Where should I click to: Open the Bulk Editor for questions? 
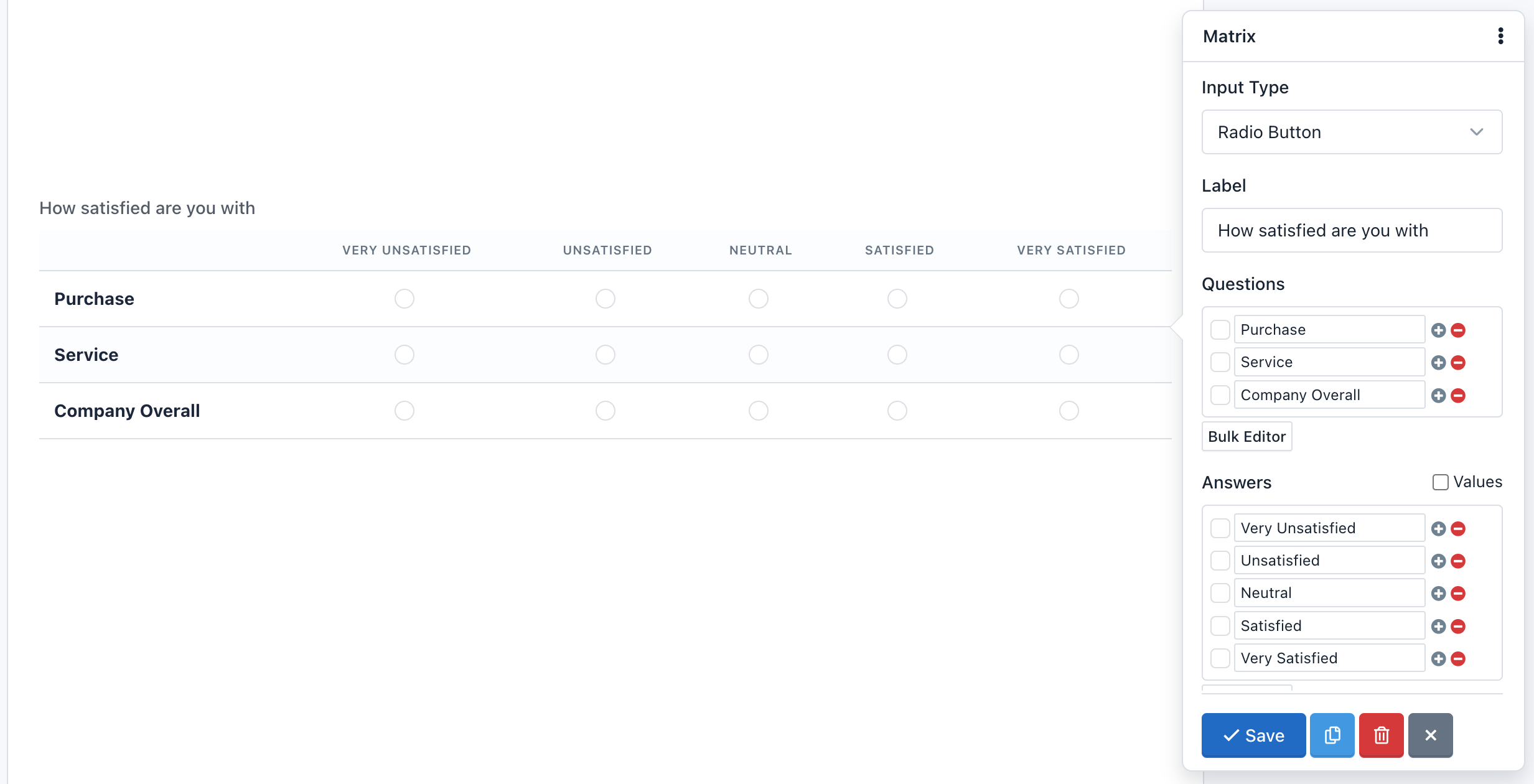click(1247, 435)
